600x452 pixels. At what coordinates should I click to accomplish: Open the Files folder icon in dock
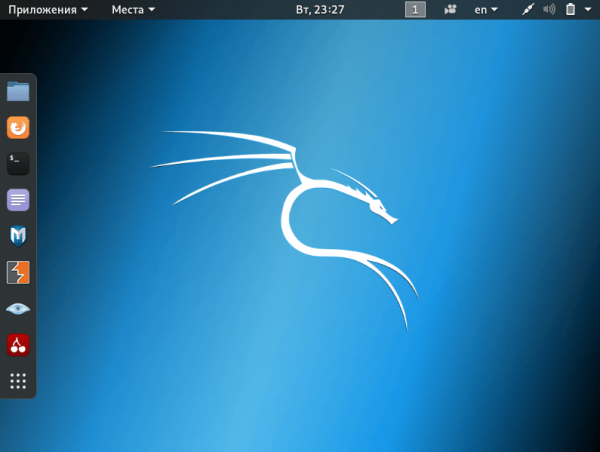coord(18,91)
